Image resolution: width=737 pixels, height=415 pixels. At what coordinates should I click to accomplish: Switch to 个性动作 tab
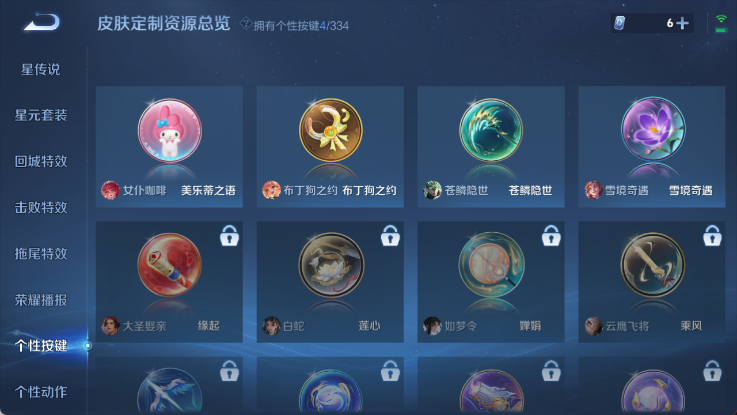pyautogui.click(x=40, y=392)
